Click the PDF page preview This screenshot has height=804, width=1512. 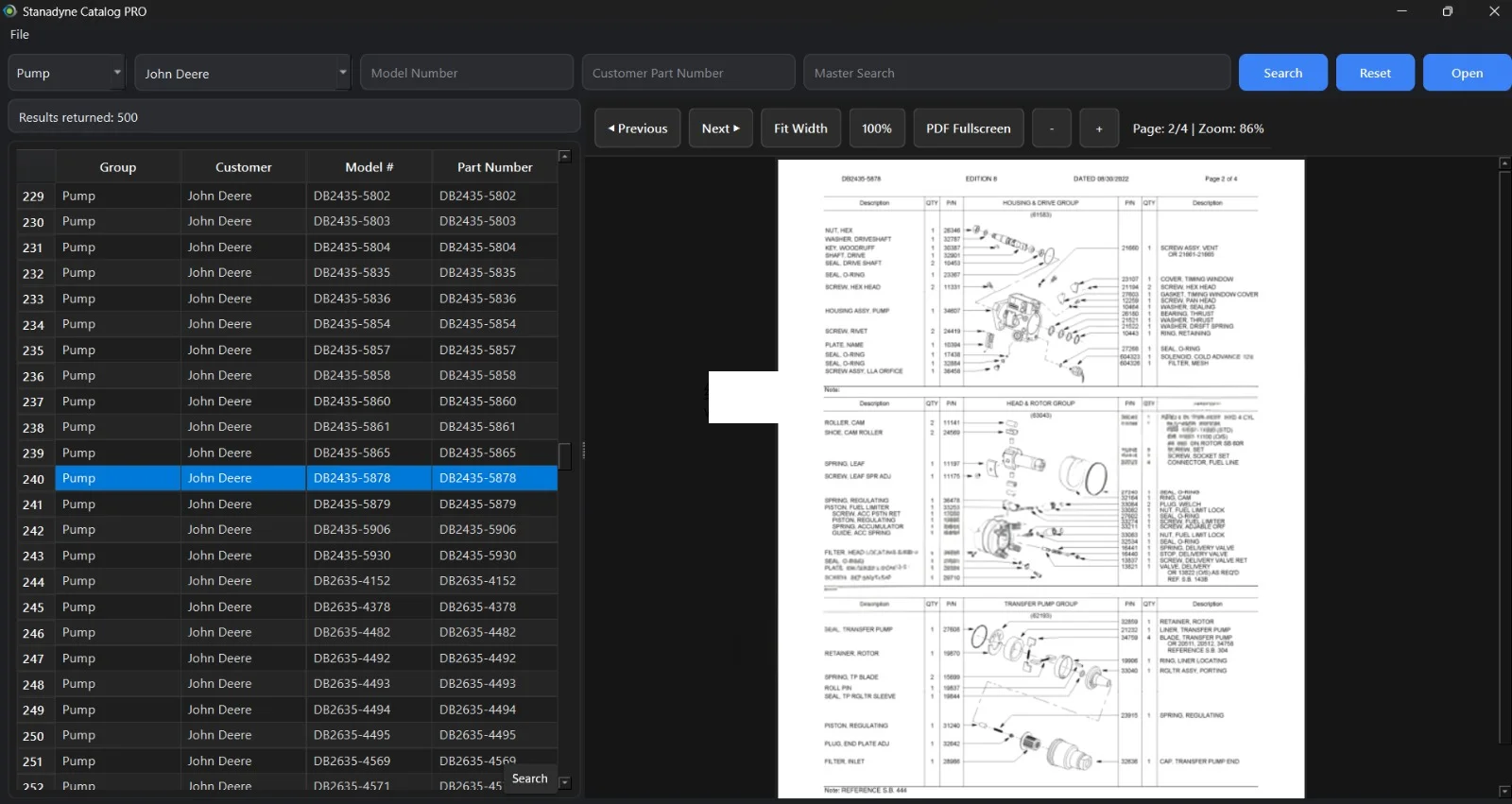(x=1040, y=479)
